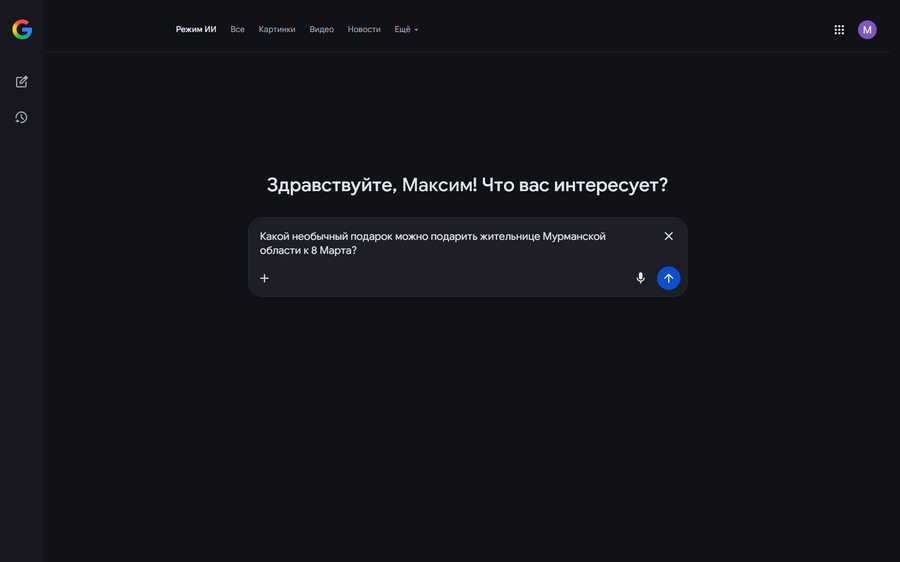The height and width of the screenshot is (562, 900).
Task: Click the Google logo
Action: (22, 30)
